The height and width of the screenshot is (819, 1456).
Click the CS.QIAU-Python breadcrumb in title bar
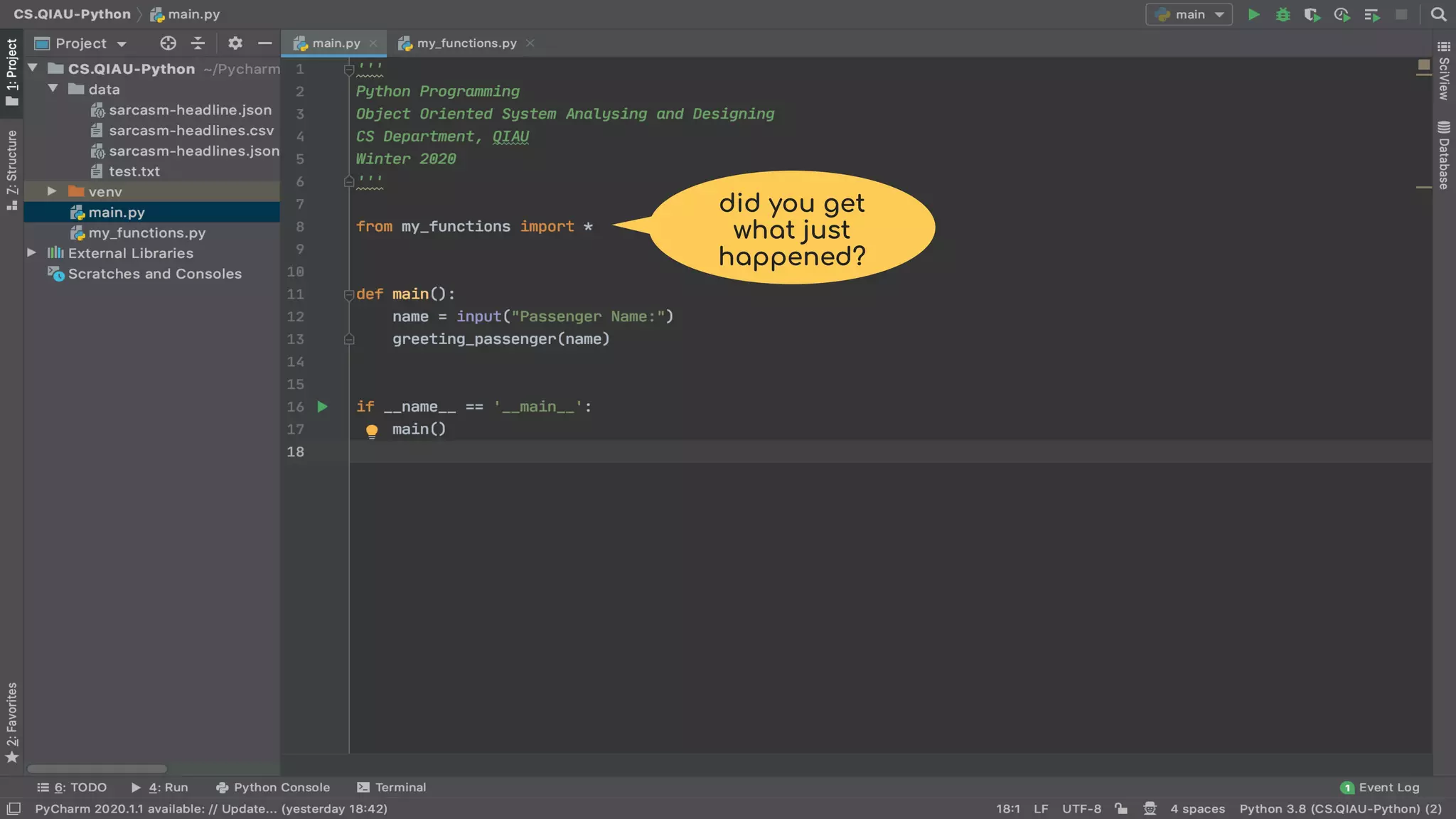[73, 14]
